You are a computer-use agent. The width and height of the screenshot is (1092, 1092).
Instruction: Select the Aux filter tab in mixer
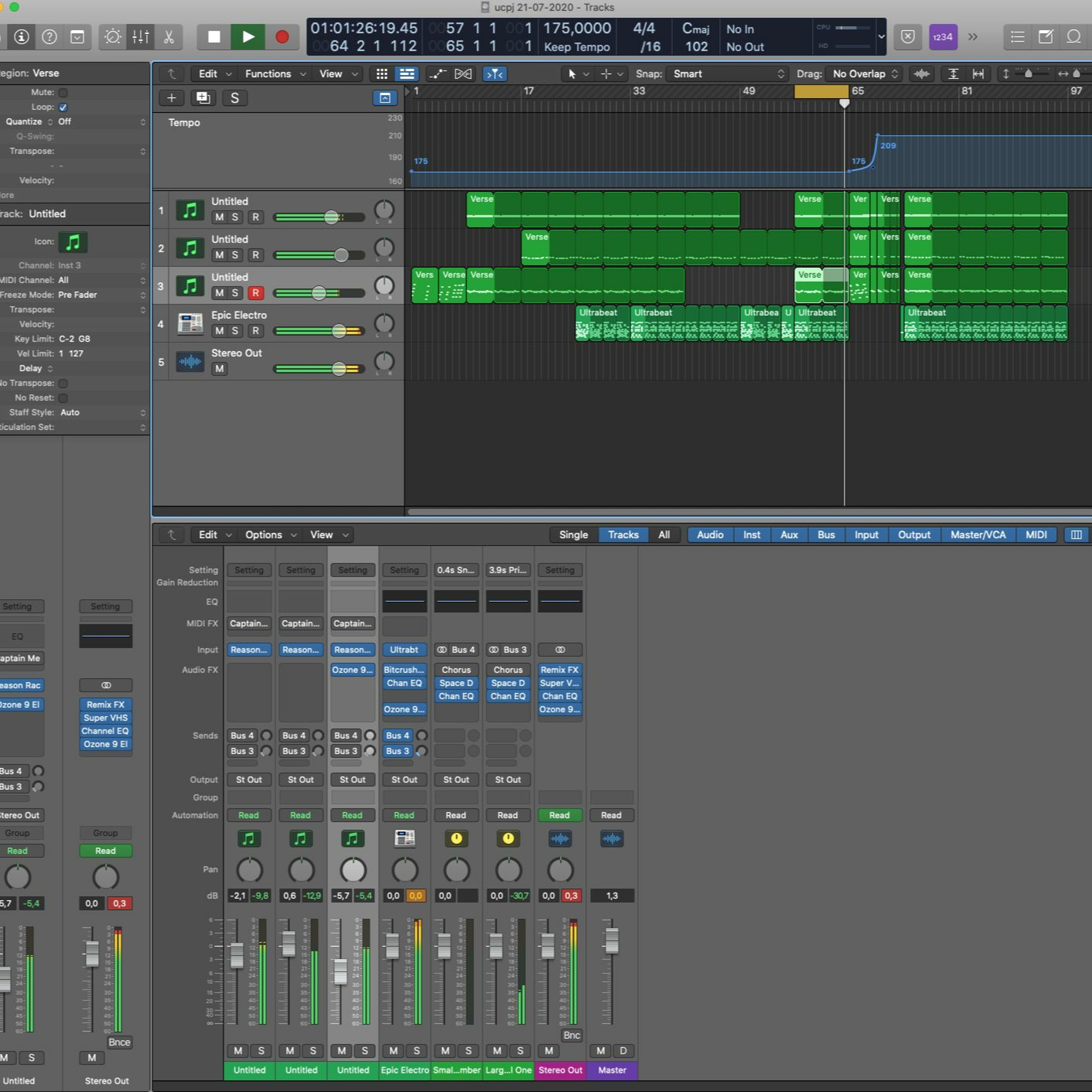(788, 535)
